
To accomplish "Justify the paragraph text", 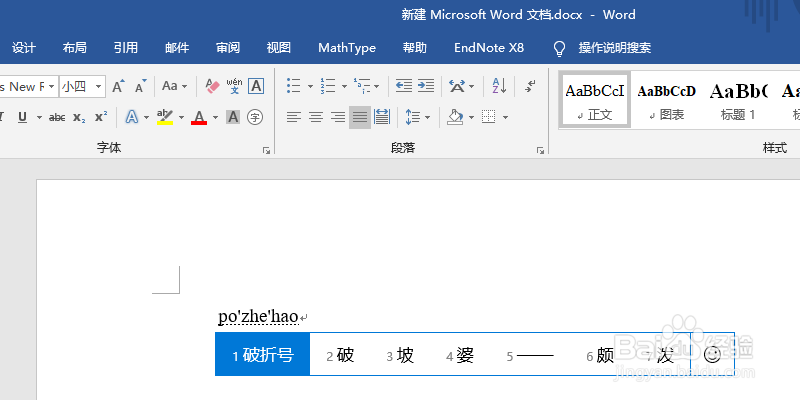I will (360, 117).
